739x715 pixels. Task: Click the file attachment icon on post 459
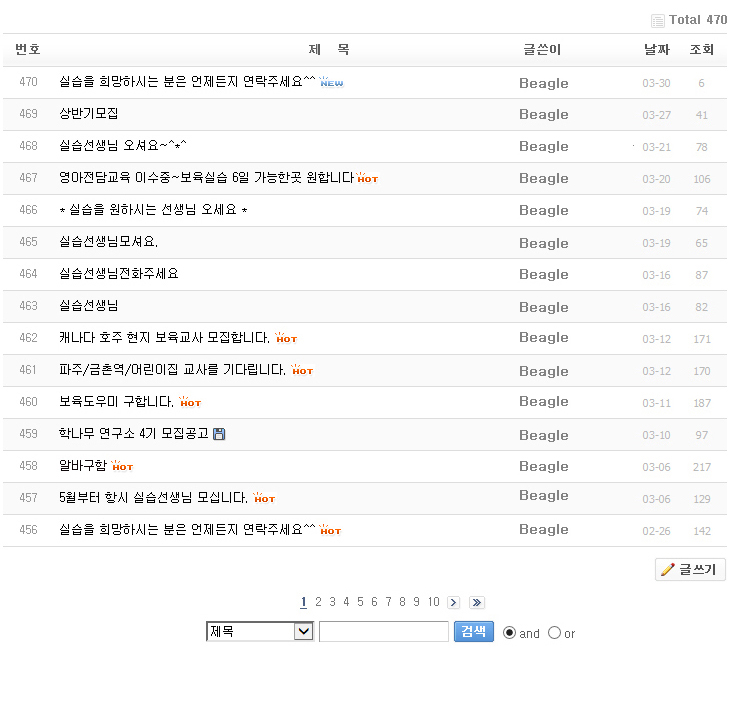tap(219, 434)
